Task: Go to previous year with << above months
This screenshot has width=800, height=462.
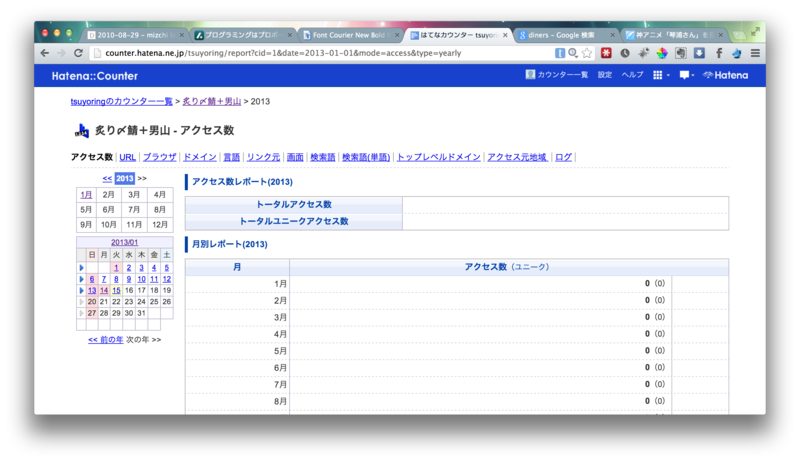Action: [x=107, y=178]
